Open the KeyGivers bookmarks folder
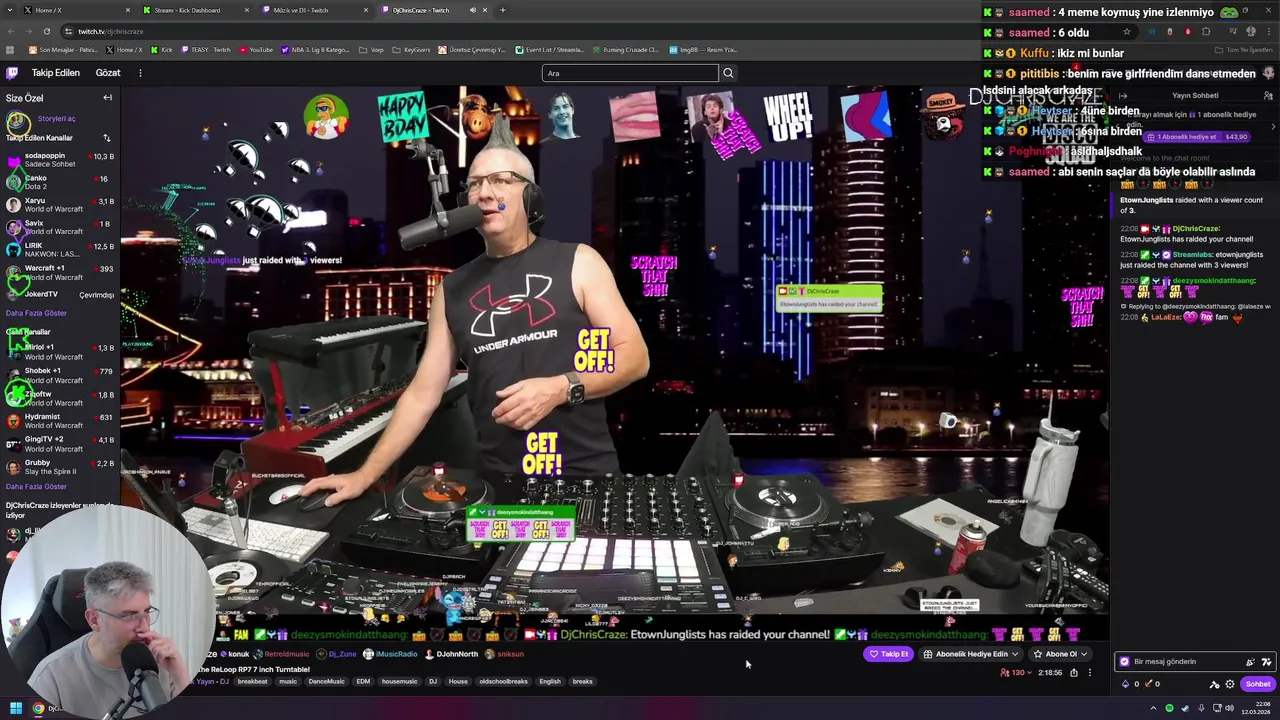Screen dimensions: 1280x720 click(411, 49)
